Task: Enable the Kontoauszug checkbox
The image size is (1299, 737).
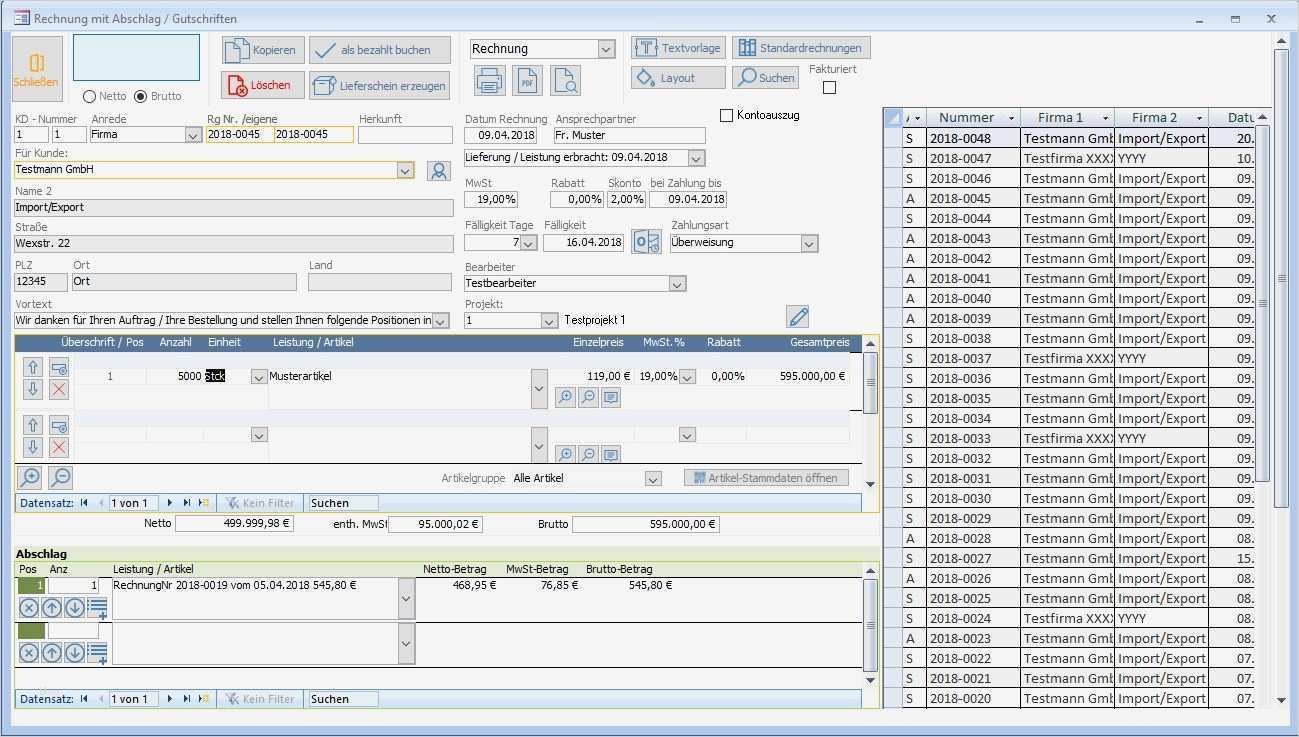Action: coord(727,116)
